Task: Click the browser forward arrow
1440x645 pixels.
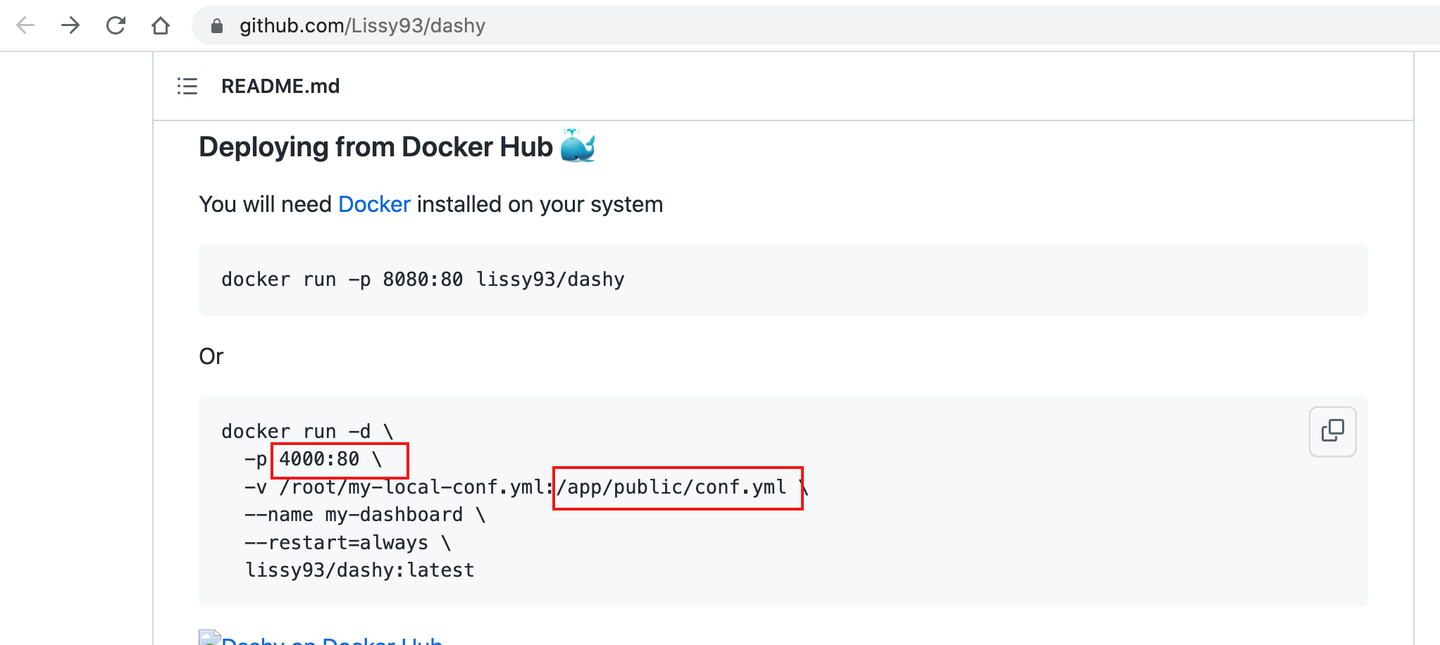Action: click(x=70, y=26)
